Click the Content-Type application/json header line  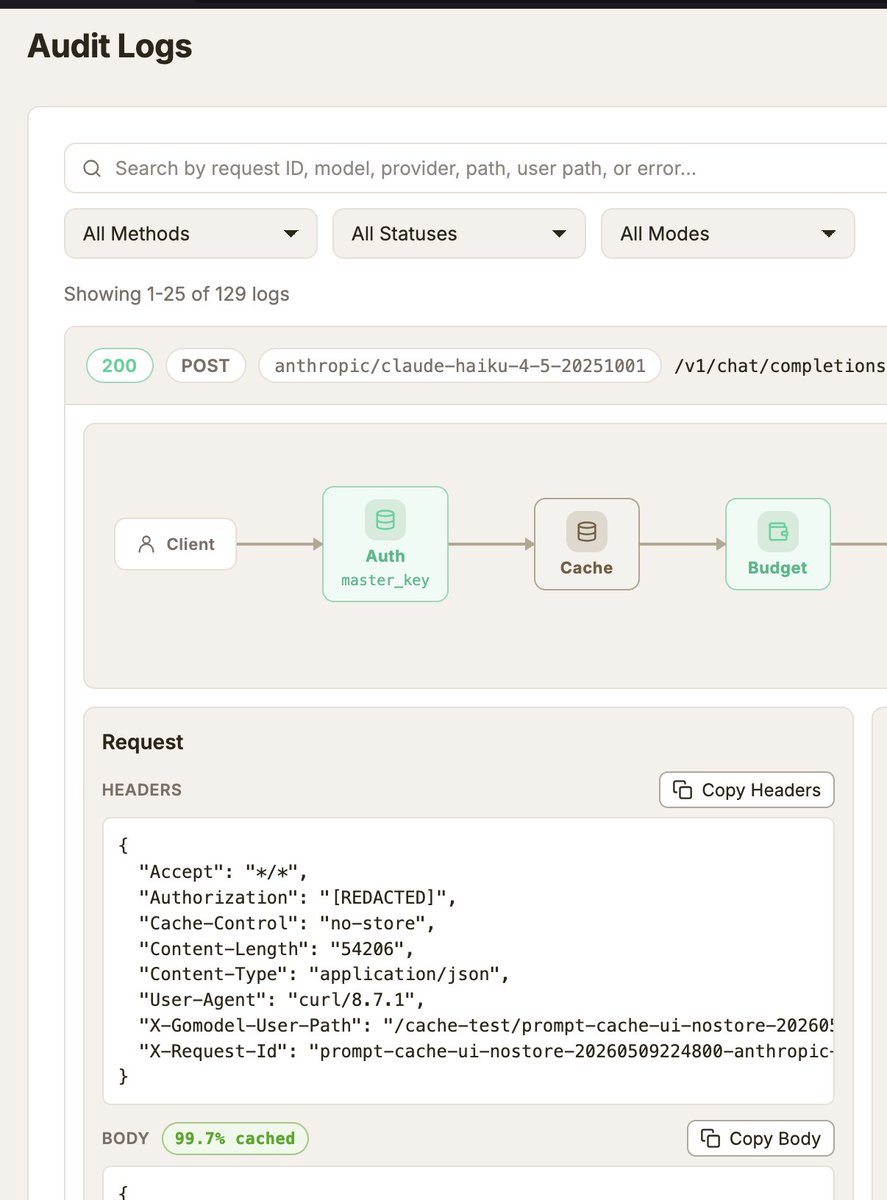click(324, 974)
